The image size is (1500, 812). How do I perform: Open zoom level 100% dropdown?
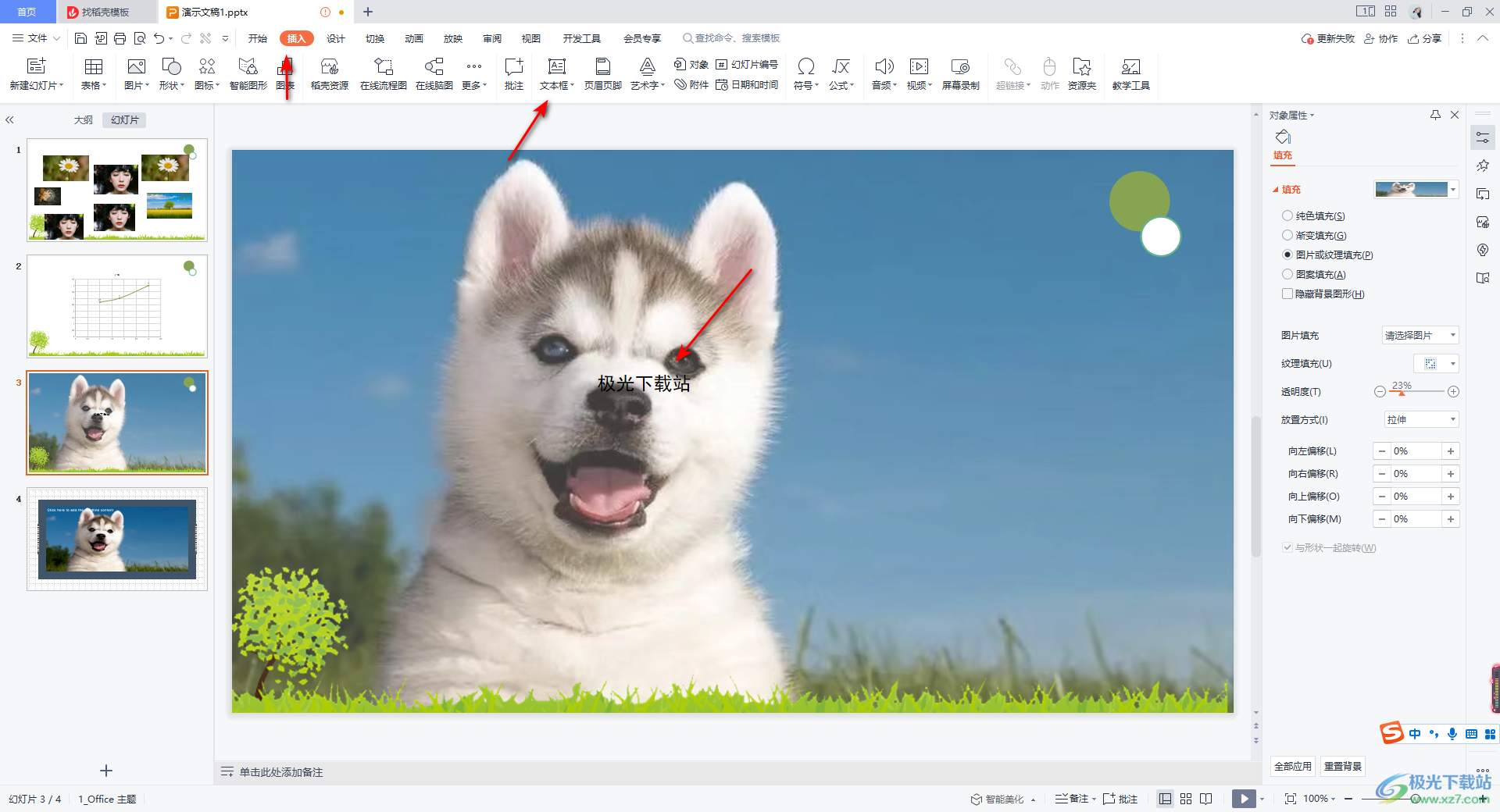[1319, 799]
